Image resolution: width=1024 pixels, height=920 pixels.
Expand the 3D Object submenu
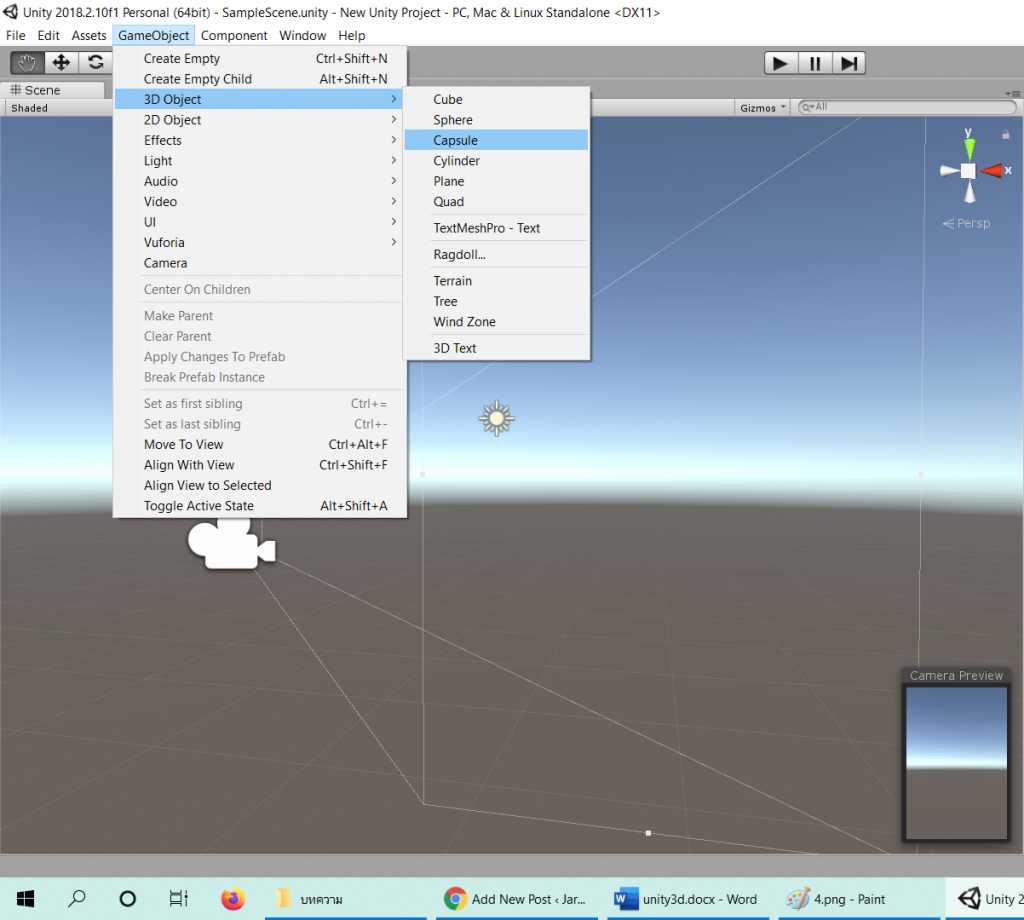pyautogui.click(x=260, y=99)
